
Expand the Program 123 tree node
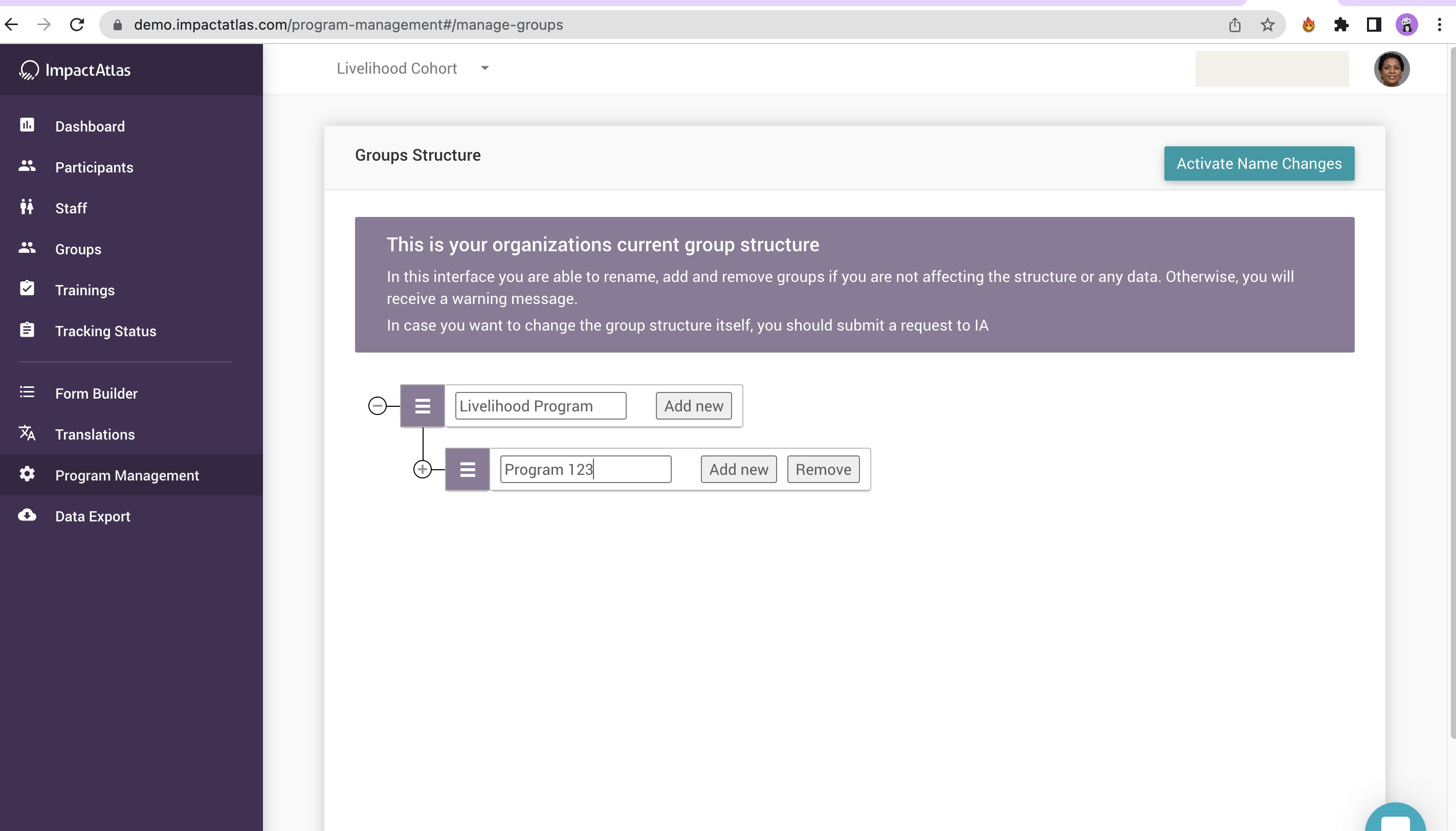pos(422,469)
